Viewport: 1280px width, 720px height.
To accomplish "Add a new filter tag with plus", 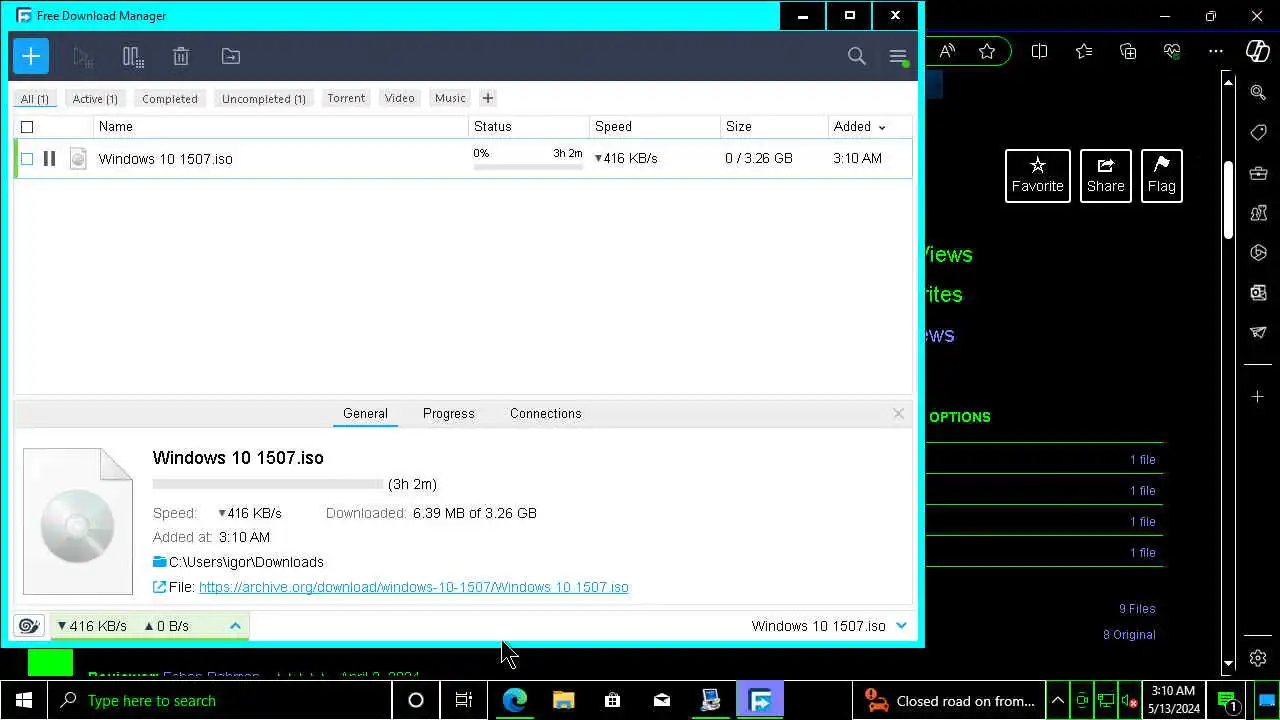I will point(488,98).
